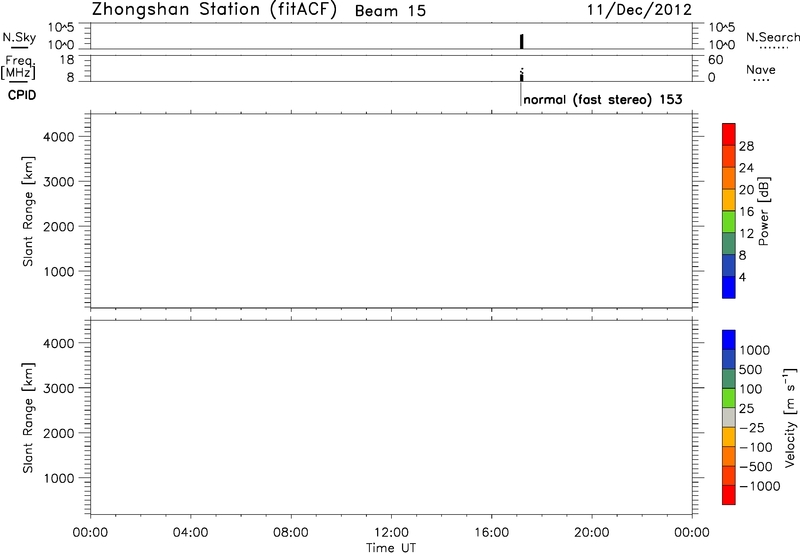Viewport: 800px width, 554px height.
Task: Click the gray Velocity colorbar swatch
Action: click(x=729, y=418)
